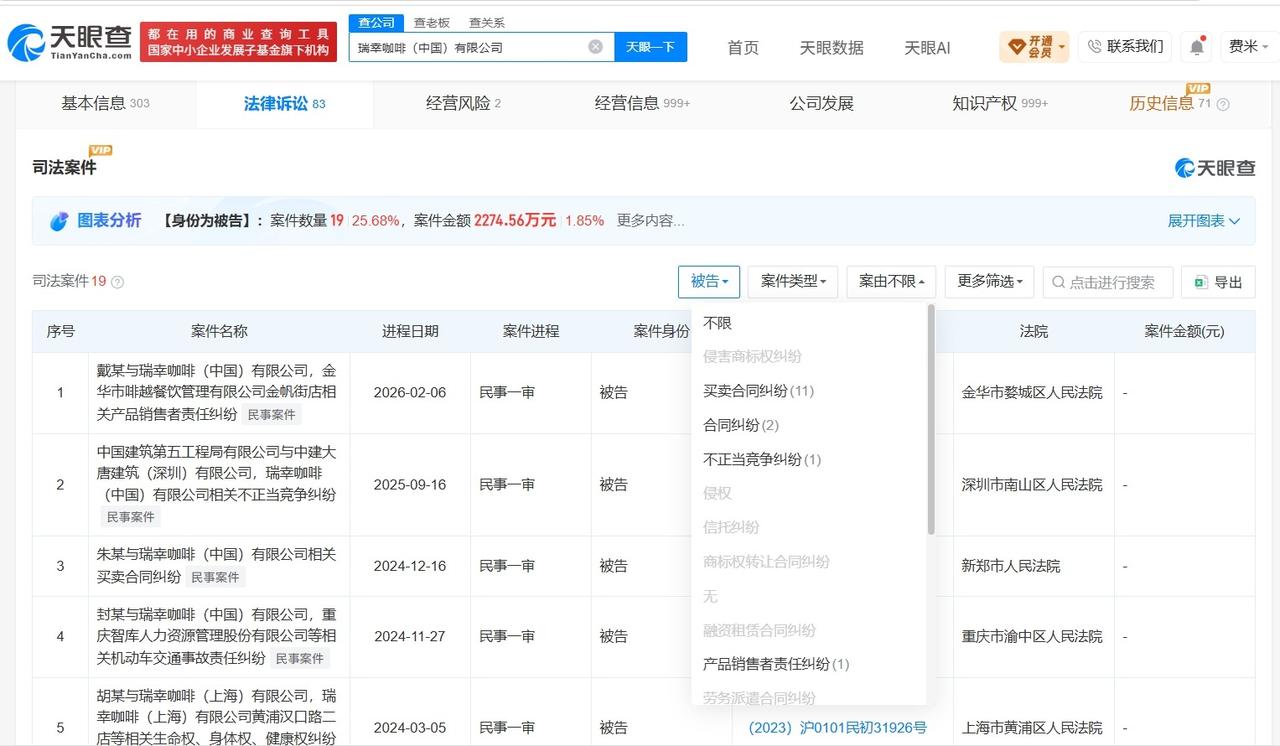
Task: Choose 合同纠纷 (2) from the list
Action: (741, 425)
